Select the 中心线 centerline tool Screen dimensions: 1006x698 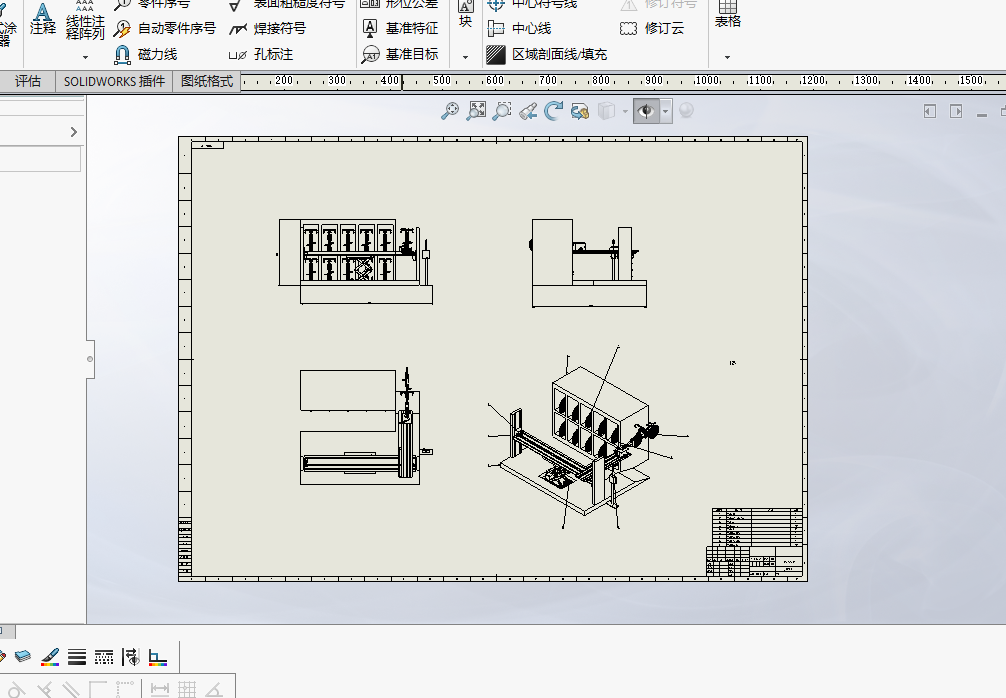click(519, 28)
